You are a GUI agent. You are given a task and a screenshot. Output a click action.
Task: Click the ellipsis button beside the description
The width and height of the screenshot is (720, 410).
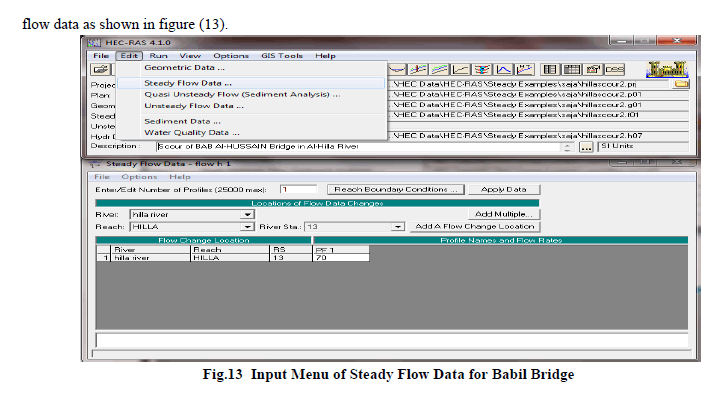pos(586,146)
